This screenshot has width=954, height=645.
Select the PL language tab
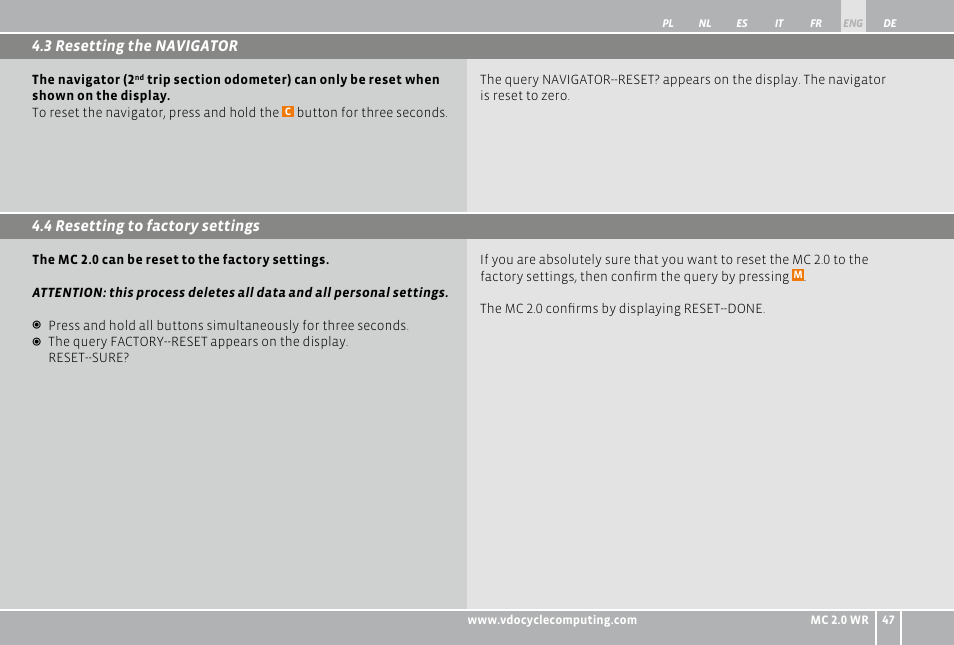pos(667,24)
